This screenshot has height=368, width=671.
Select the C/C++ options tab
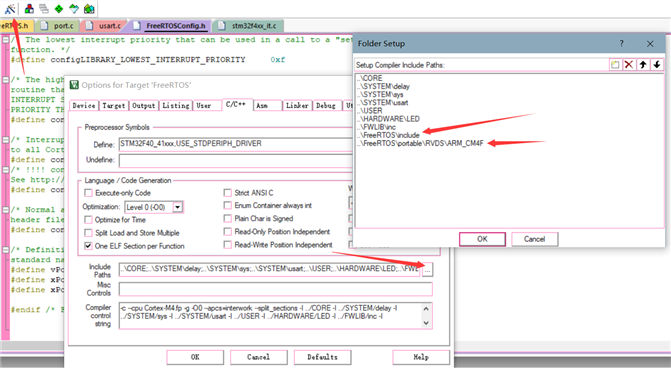[x=237, y=104]
